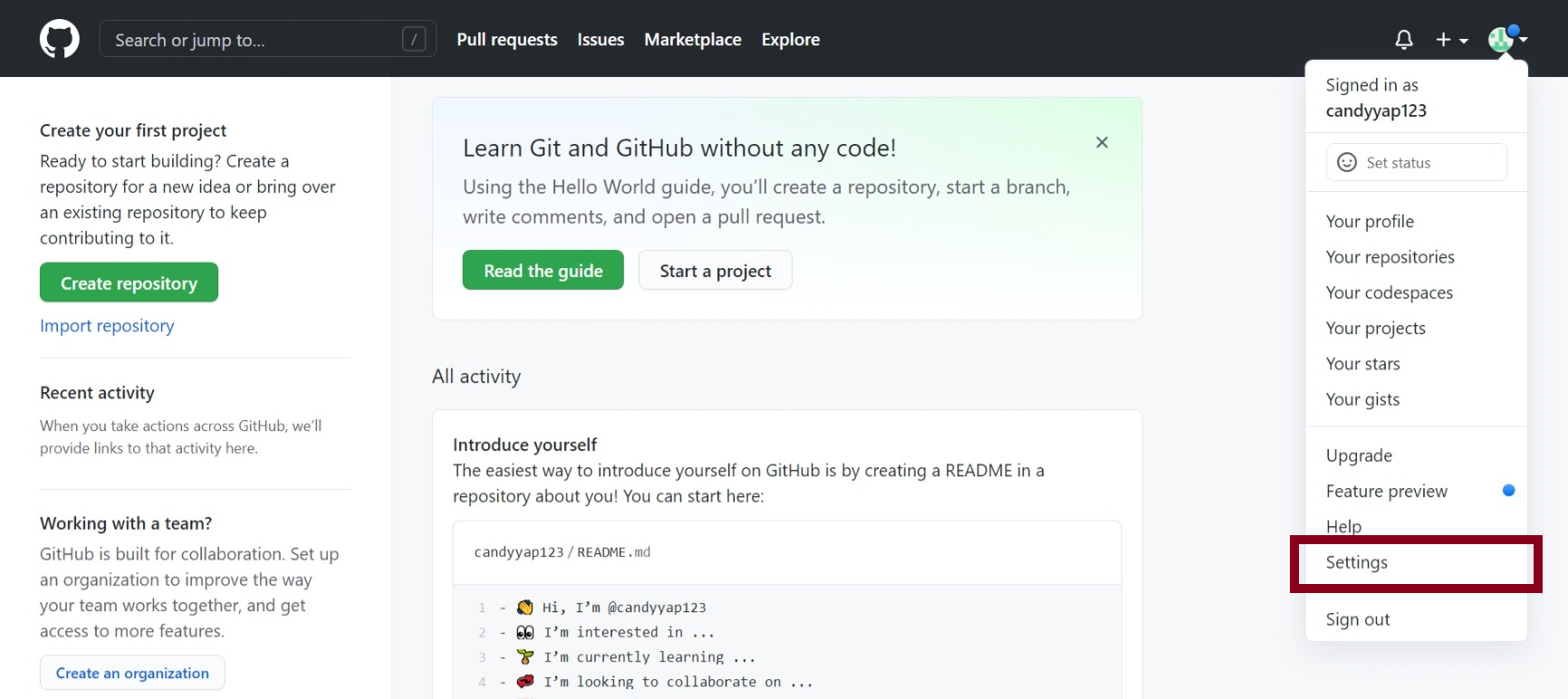Open Set status dialog
The image size is (1568, 699).
tap(1417, 162)
